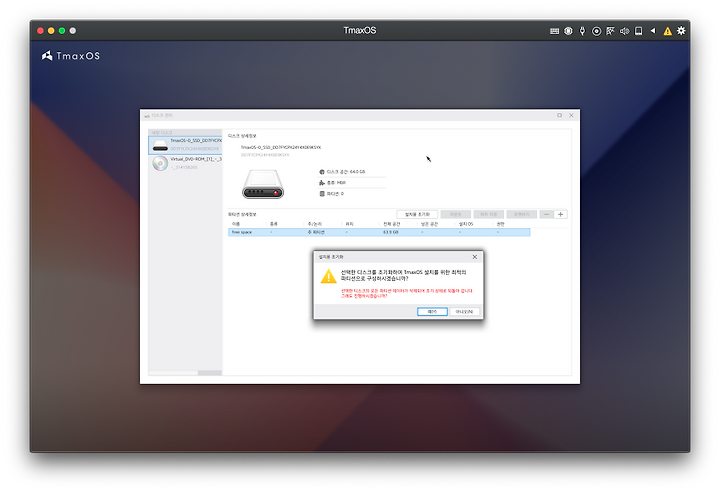
Task: Click the total space column header
Action: [x=392, y=224]
